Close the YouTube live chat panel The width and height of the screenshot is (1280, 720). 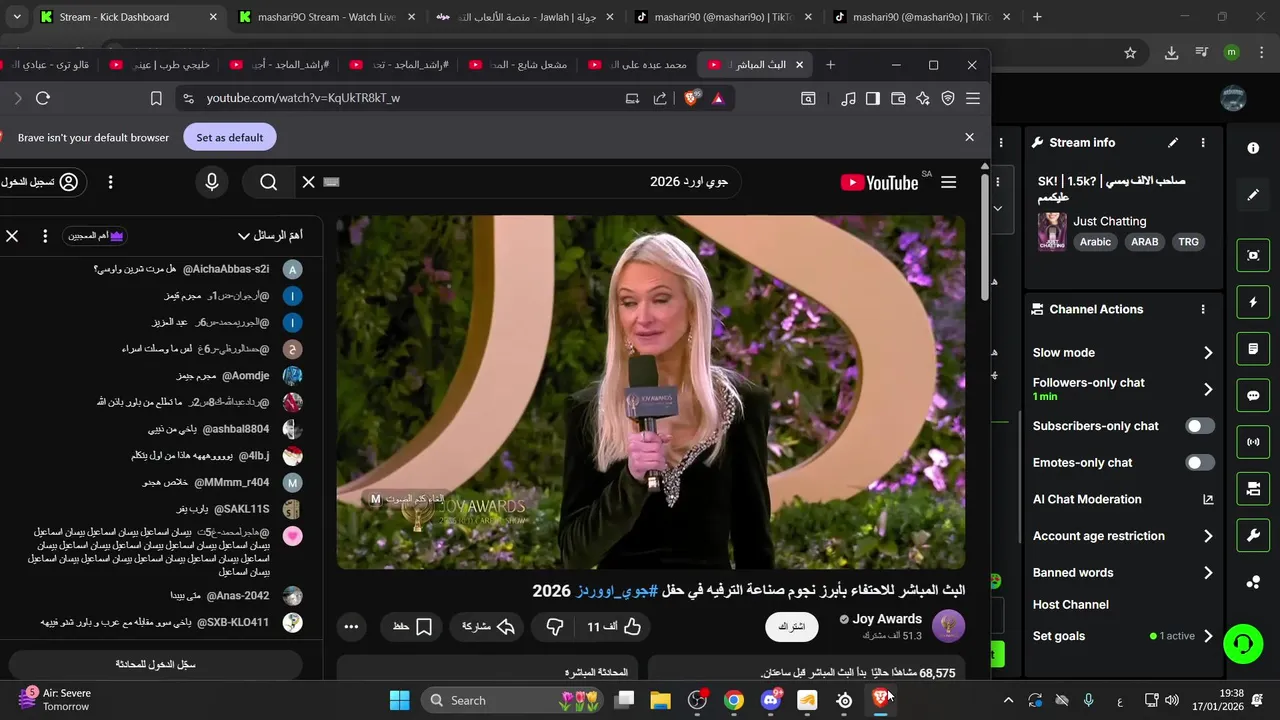click(12, 236)
